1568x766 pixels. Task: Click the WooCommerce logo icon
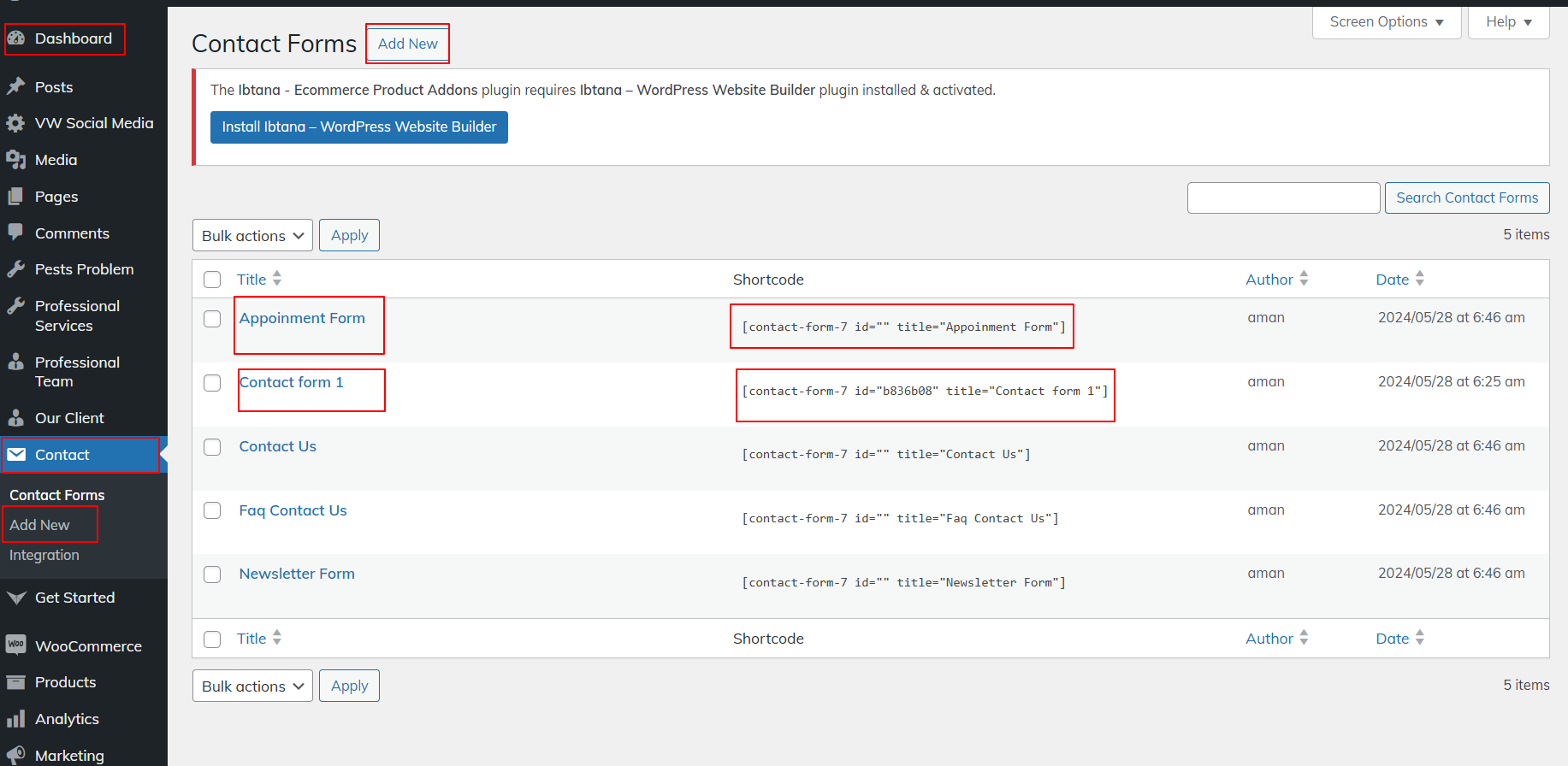tap(15, 645)
